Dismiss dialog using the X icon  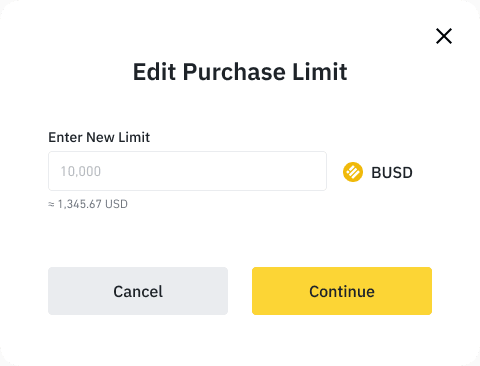tap(444, 36)
